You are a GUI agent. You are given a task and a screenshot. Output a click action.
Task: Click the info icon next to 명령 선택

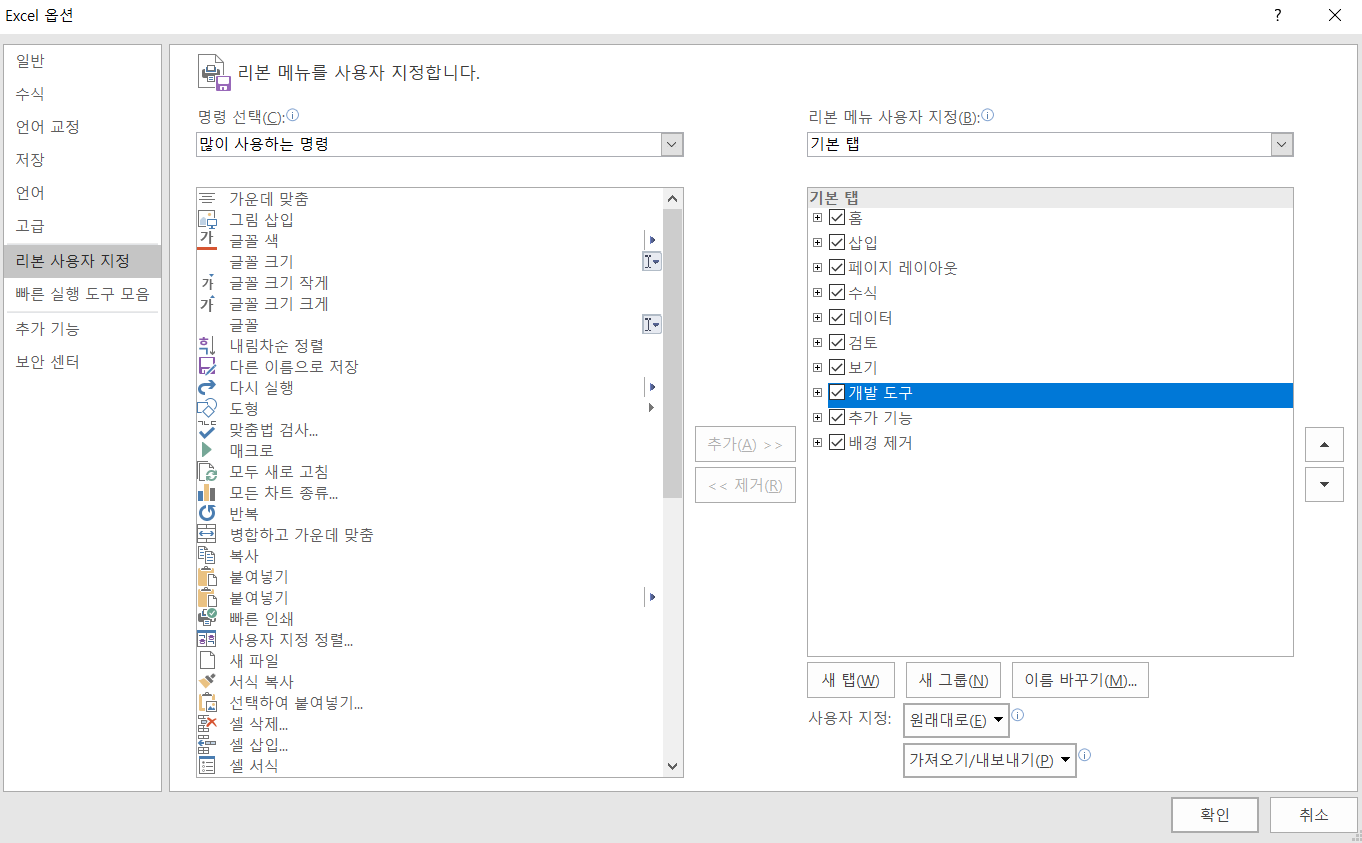293,115
